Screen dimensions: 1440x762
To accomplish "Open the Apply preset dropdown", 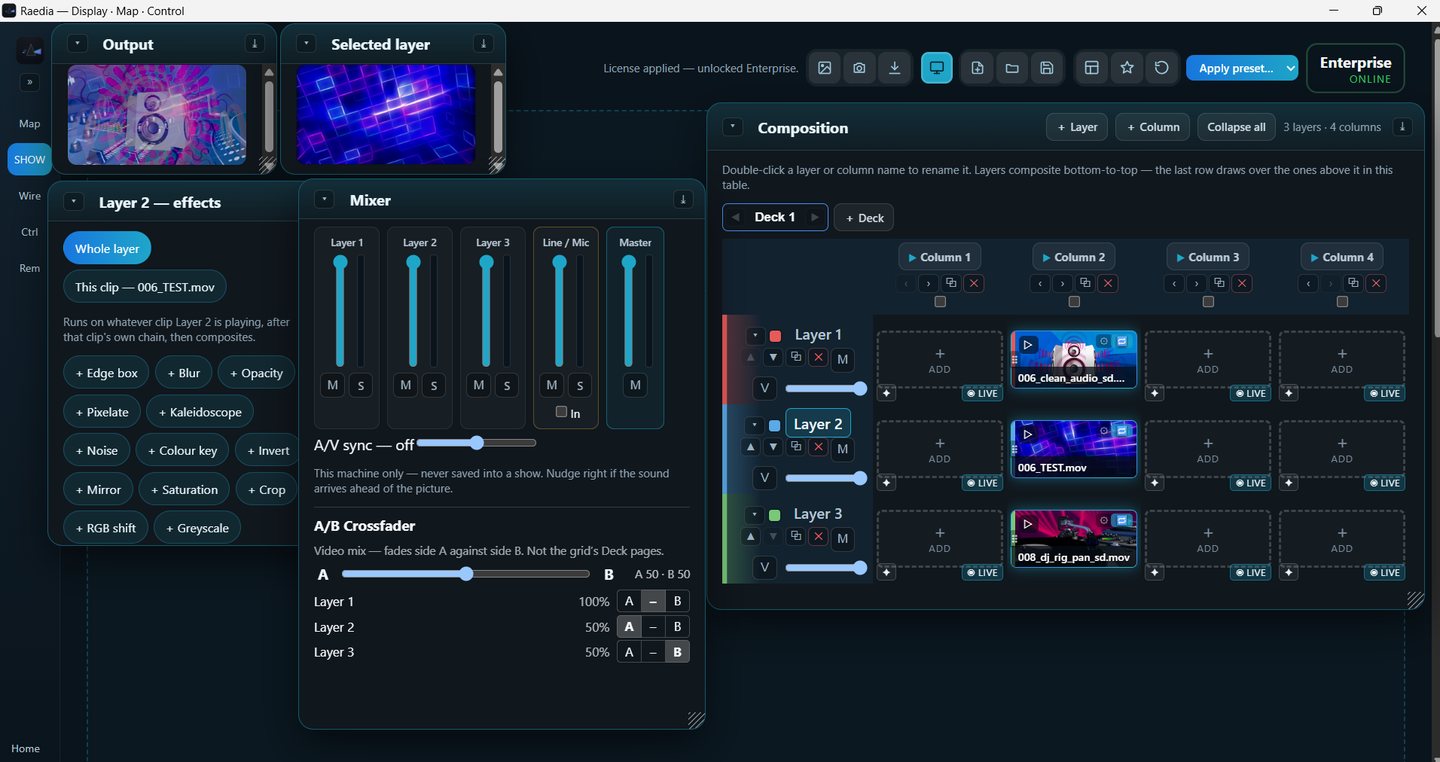I will click(x=1242, y=68).
